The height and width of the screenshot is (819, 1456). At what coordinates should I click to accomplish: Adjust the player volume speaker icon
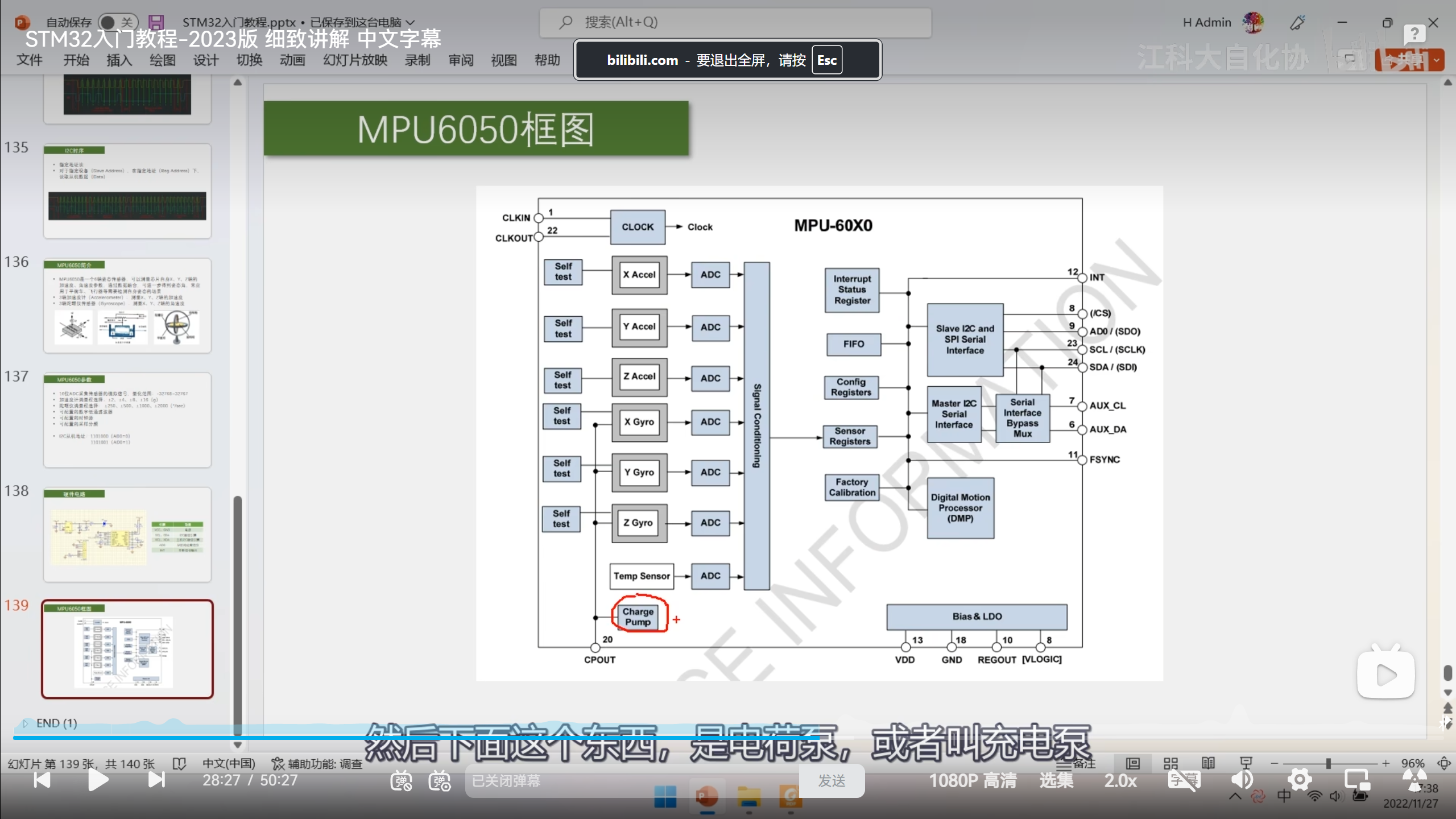pyautogui.click(x=1242, y=780)
